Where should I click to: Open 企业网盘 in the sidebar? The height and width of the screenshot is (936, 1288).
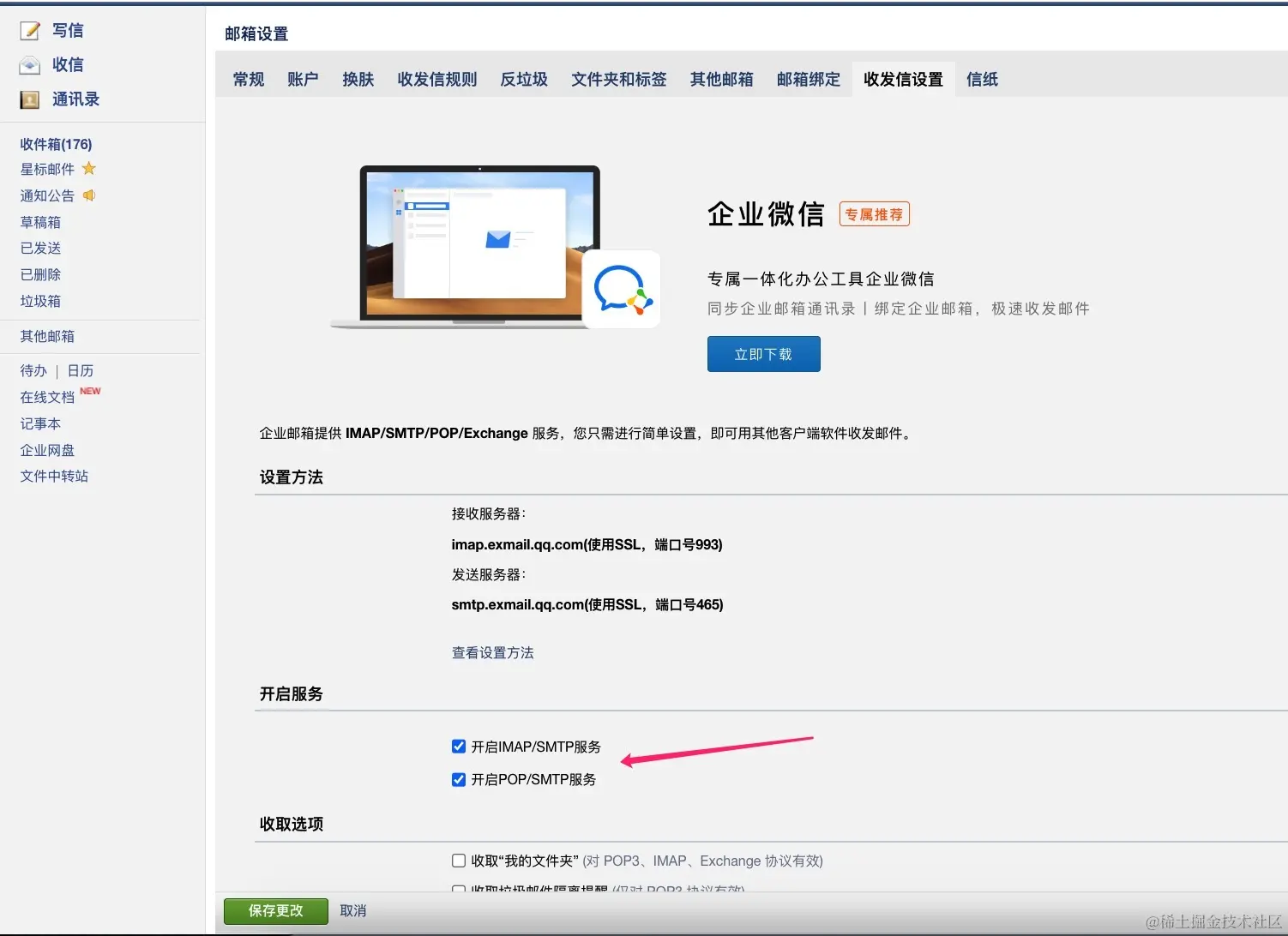[x=47, y=450]
